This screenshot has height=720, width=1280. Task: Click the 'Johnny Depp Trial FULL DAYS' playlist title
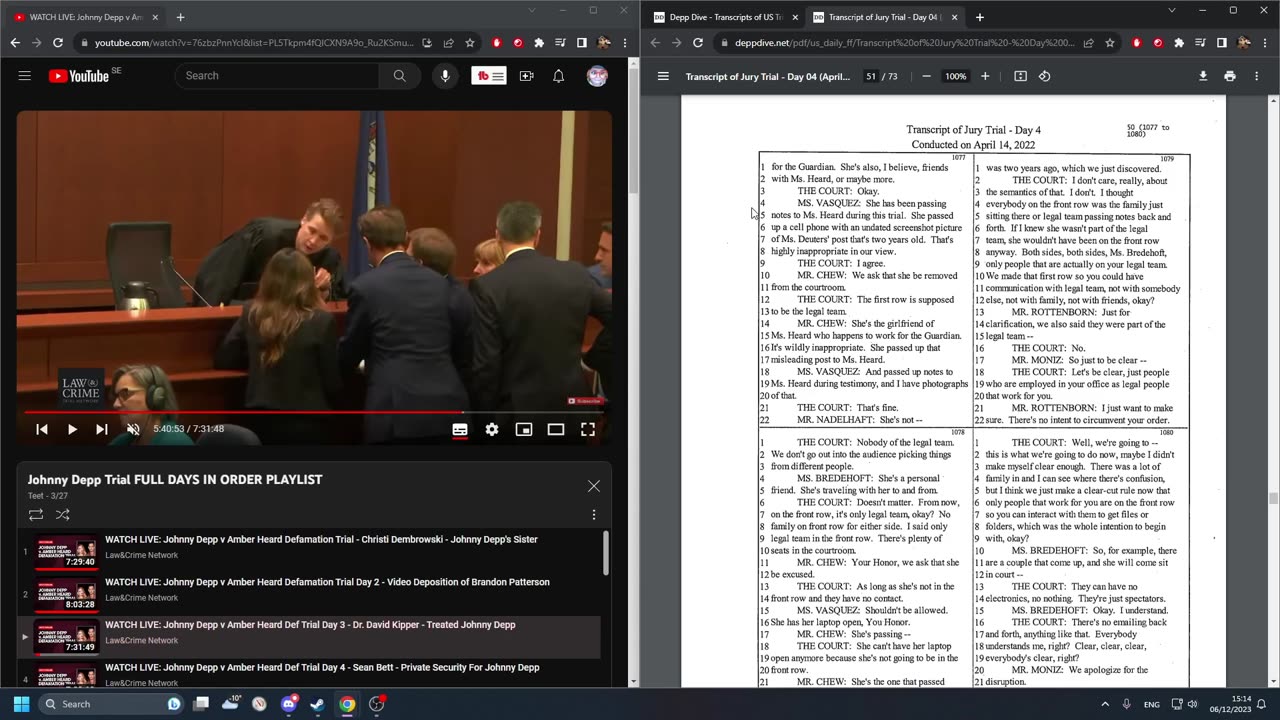click(x=175, y=480)
